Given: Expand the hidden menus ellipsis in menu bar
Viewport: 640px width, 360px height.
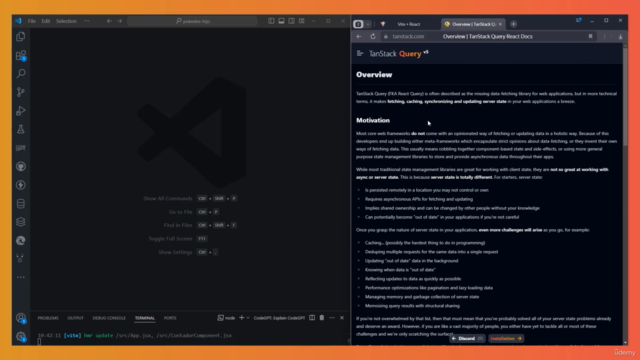Looking at the screenshot, I should 87,21.
